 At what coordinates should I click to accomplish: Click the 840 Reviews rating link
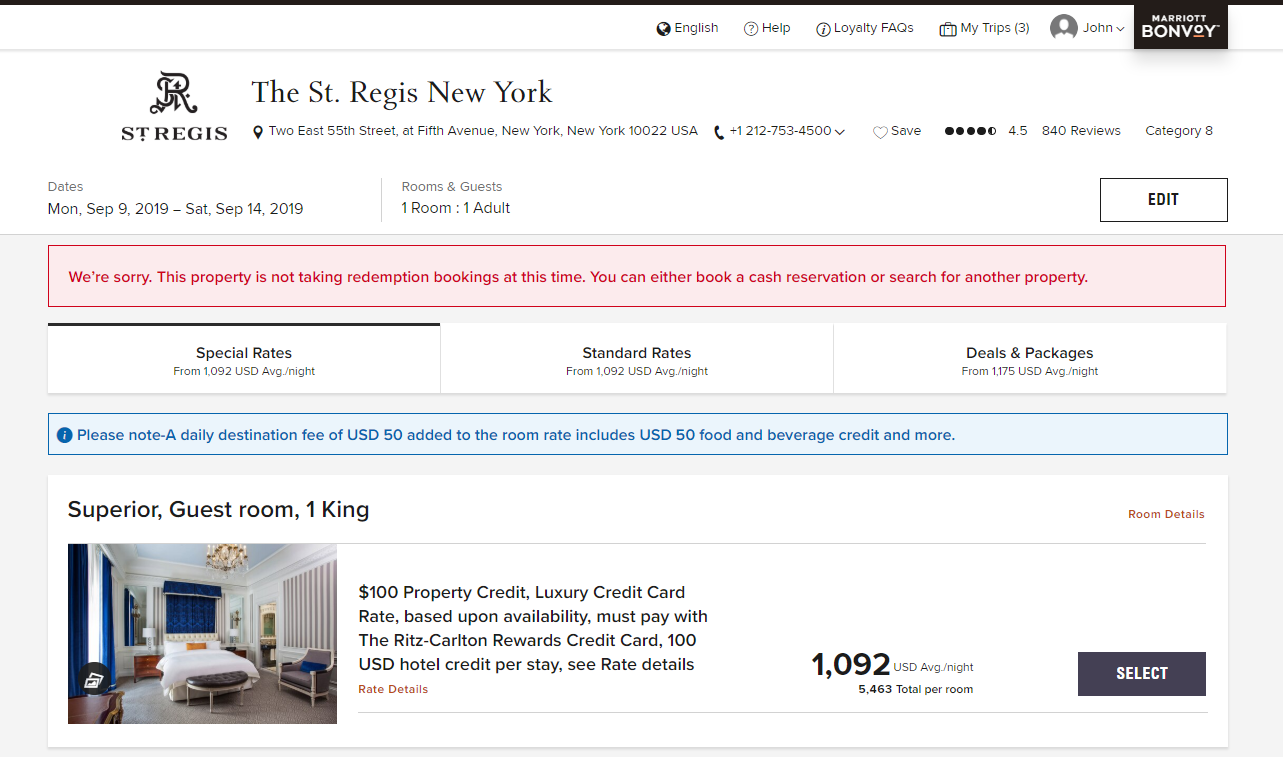click(x=1081, y=131)
